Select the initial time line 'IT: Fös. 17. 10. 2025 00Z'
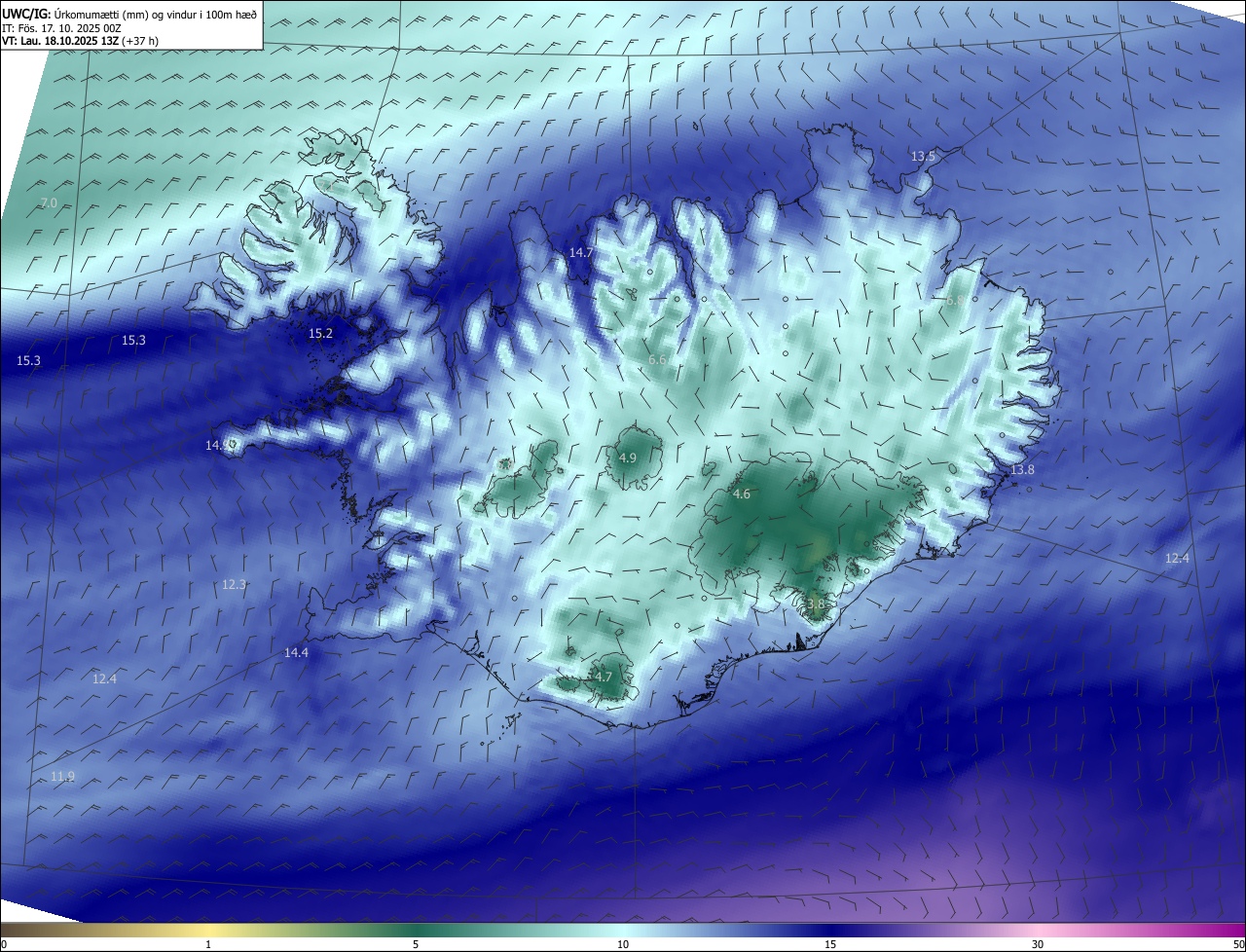Screen dimensions: 1246x952 60,27
